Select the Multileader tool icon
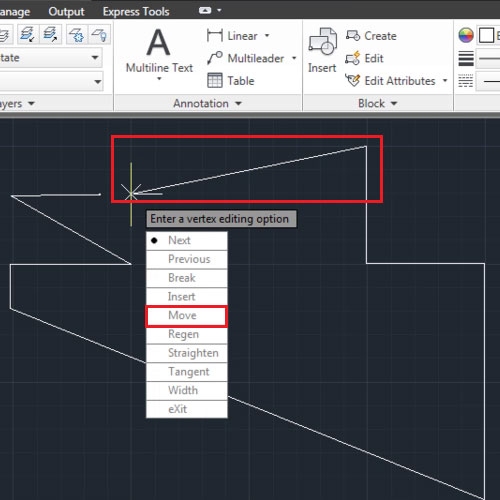The image size is (500, 500). tap(215, 58)
